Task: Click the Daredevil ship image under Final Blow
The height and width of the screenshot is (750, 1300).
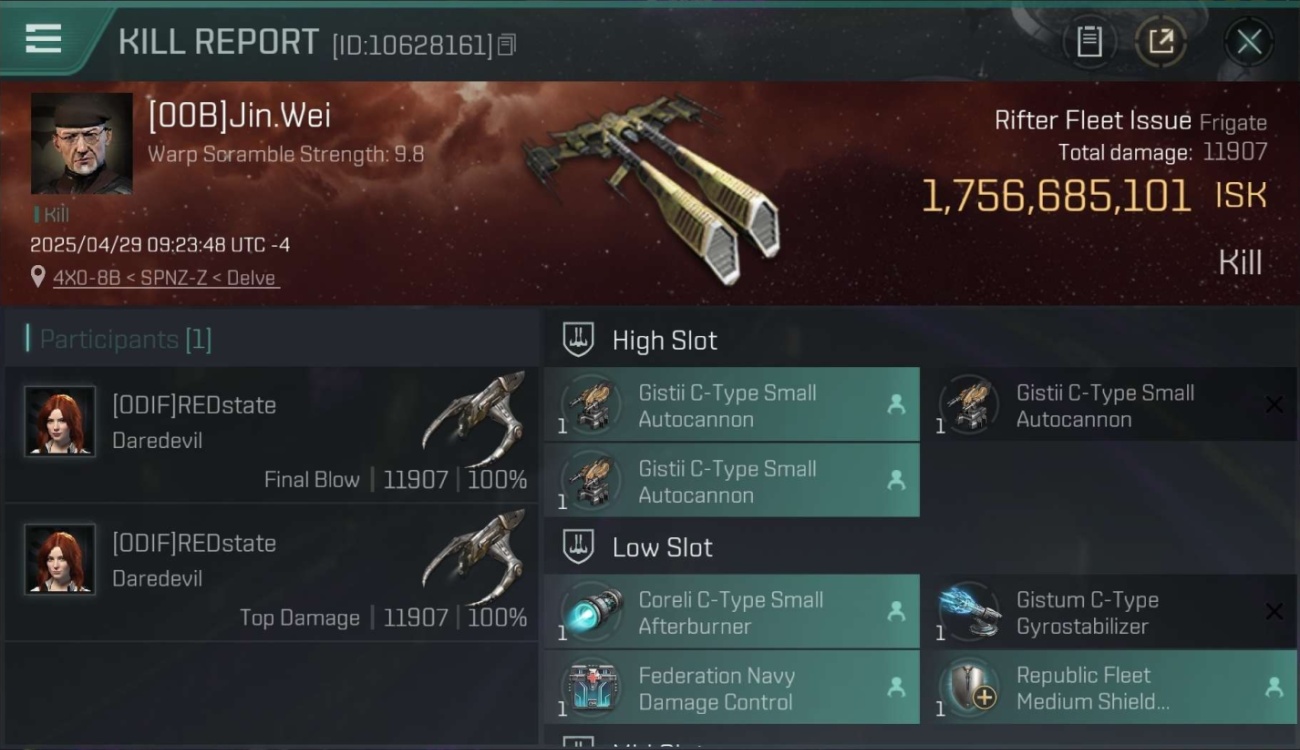Action: pos(474,420)
